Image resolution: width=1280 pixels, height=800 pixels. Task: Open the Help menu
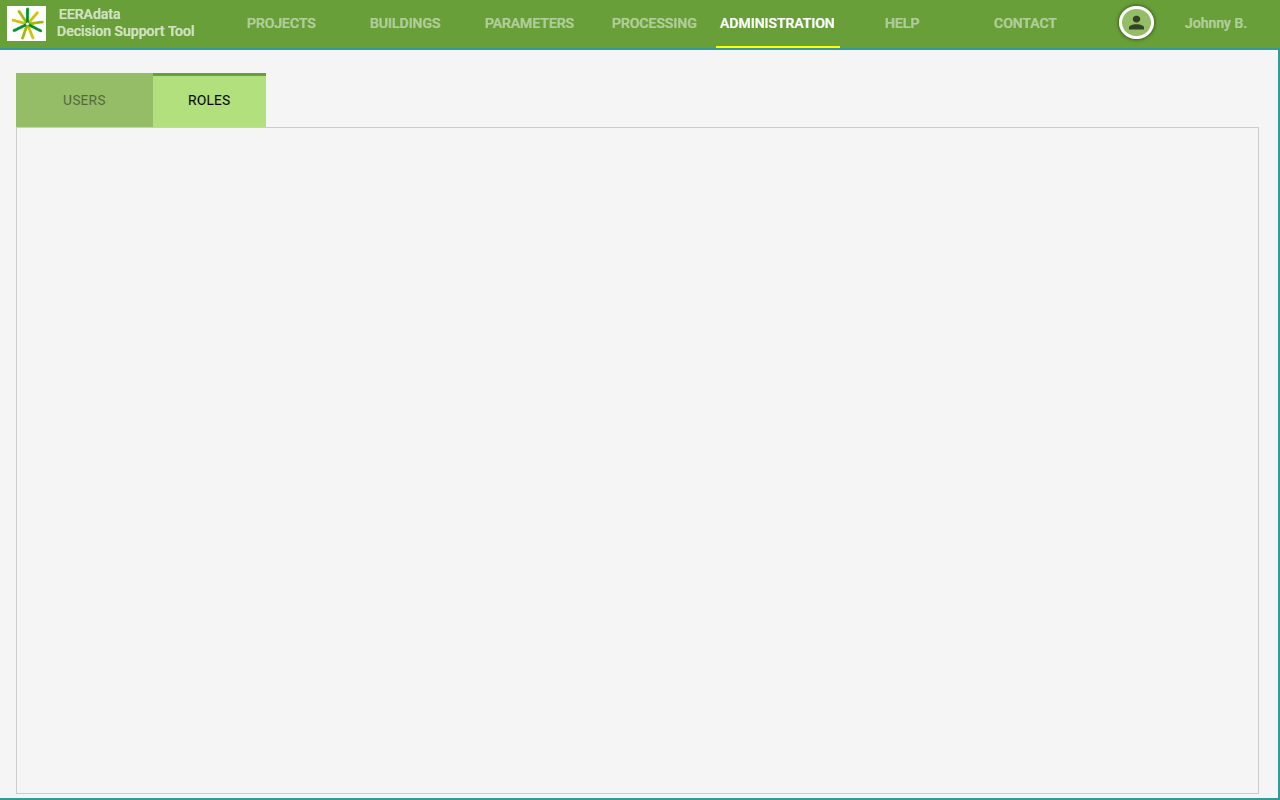tap(902, 23)
